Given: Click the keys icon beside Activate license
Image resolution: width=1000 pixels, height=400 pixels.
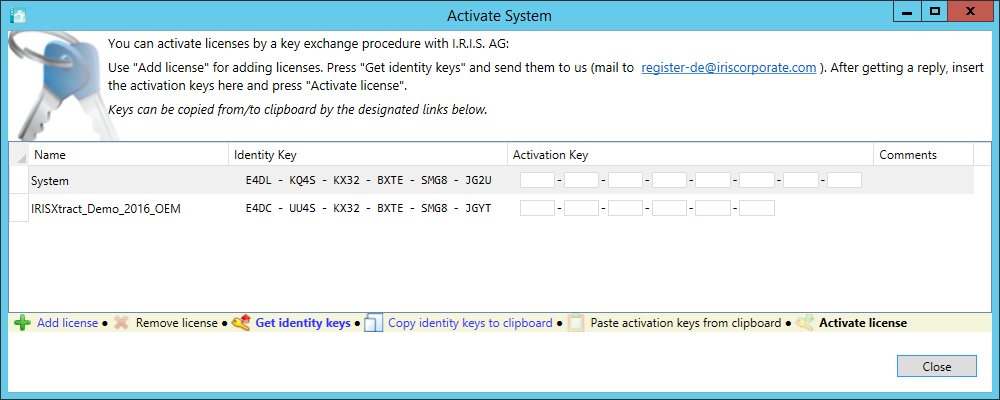Looking at the screenshot, I should pos(805,323).
